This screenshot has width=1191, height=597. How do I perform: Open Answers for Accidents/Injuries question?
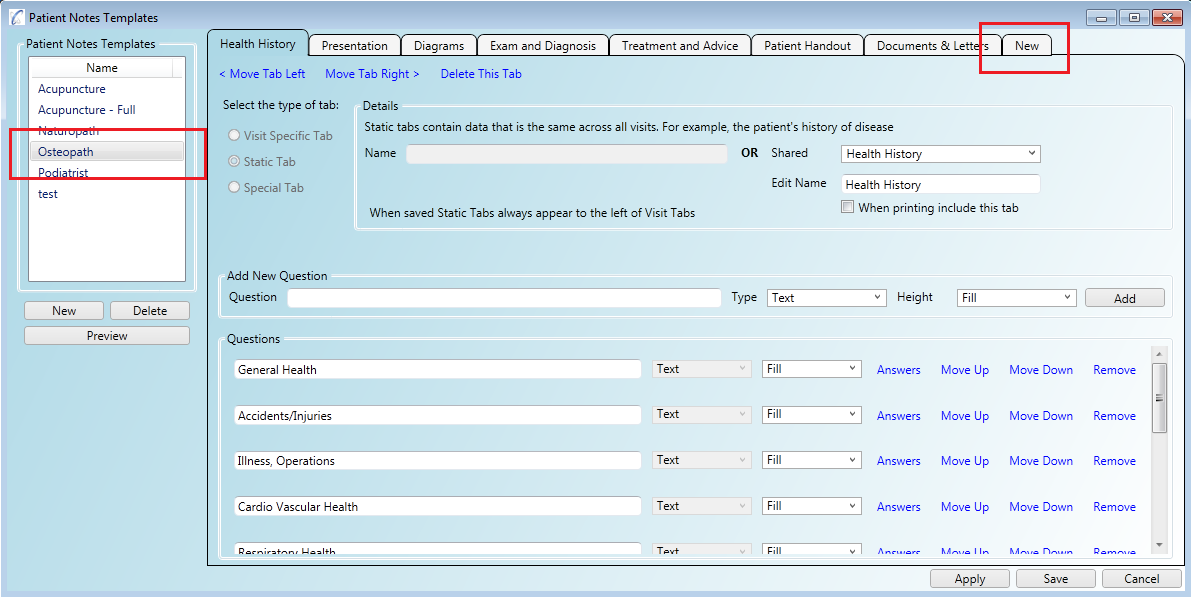[898, 416]
